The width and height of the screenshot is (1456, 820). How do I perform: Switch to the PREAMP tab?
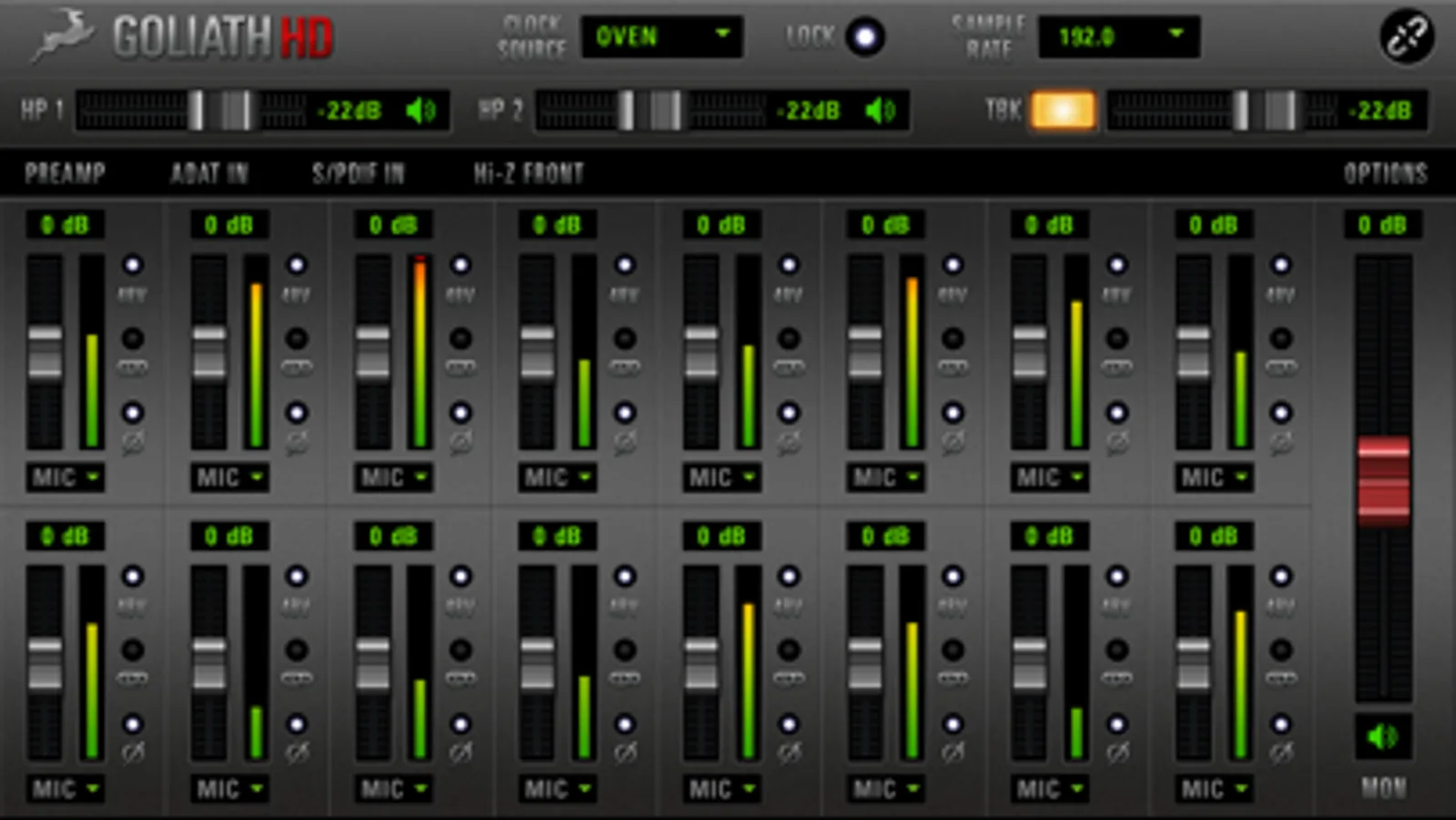coord(65,173)
